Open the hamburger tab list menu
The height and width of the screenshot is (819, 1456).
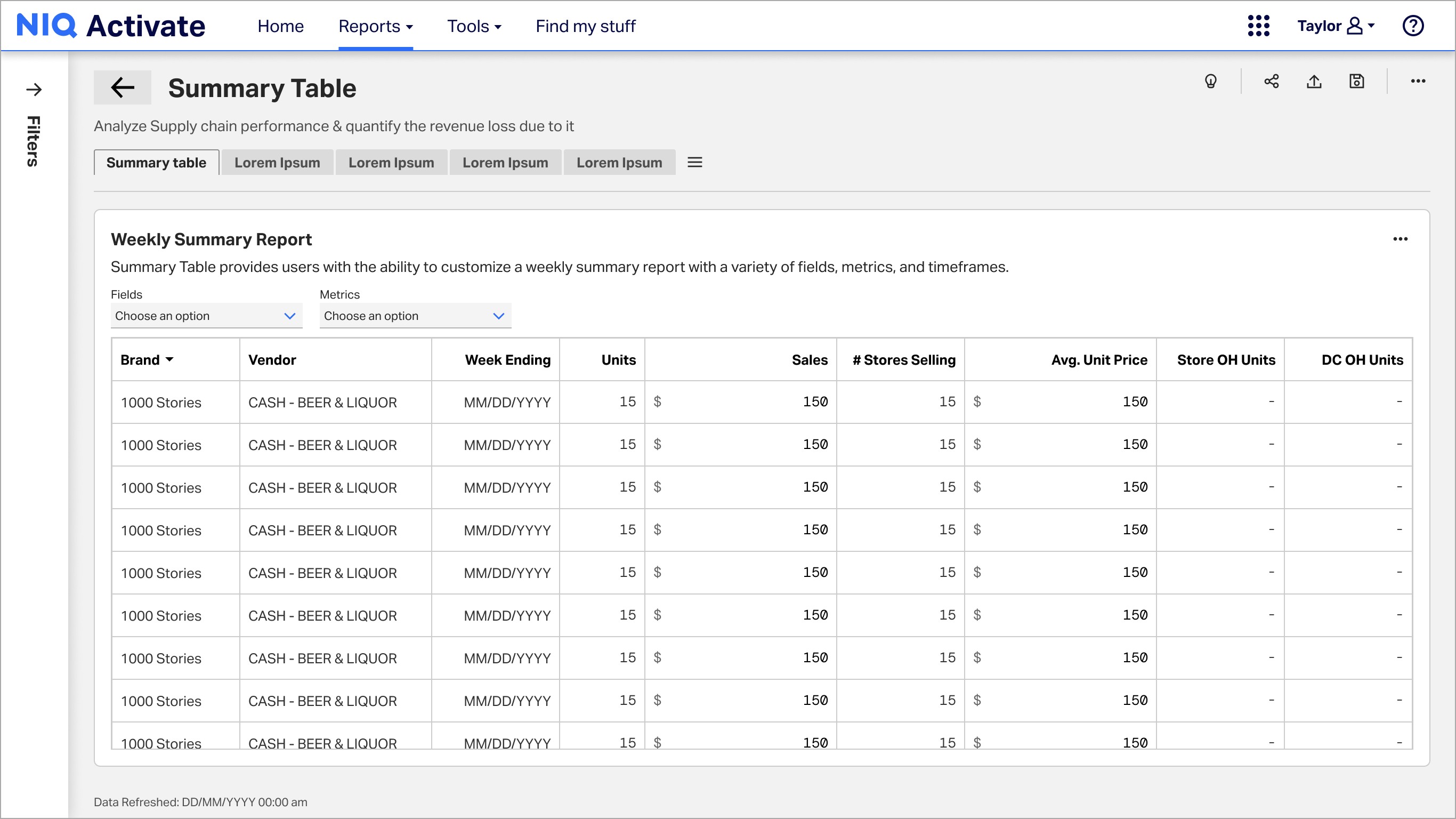tap(694, 162)
